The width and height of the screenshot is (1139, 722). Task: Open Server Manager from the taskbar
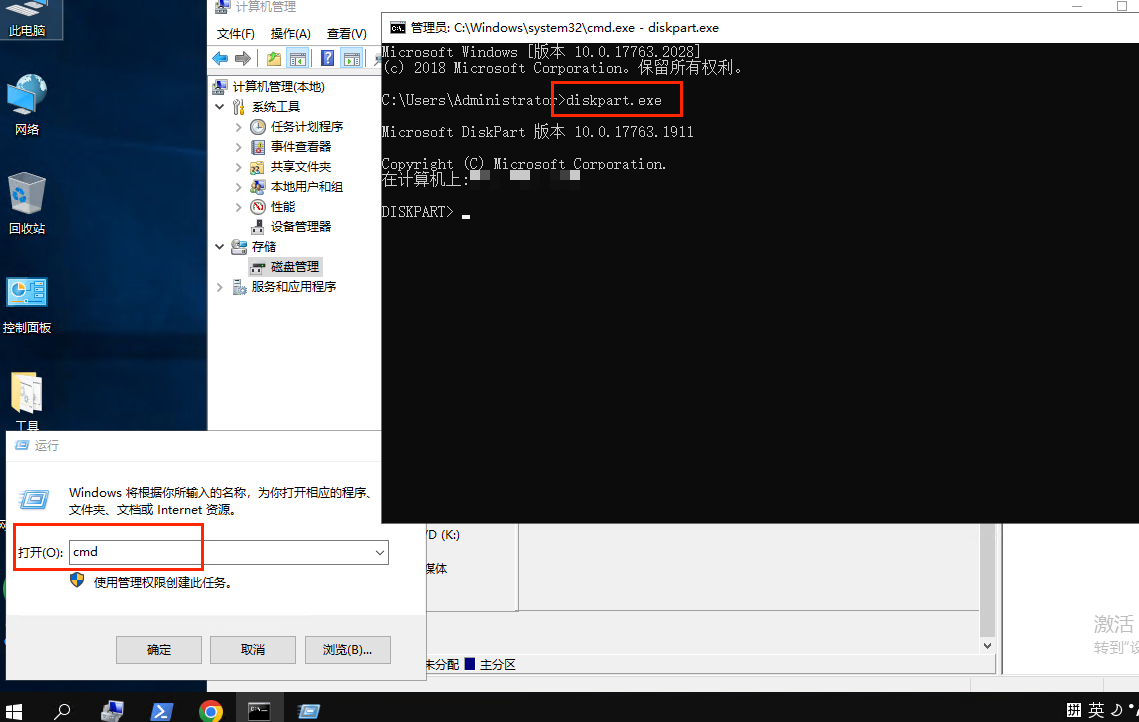[112, 711]
